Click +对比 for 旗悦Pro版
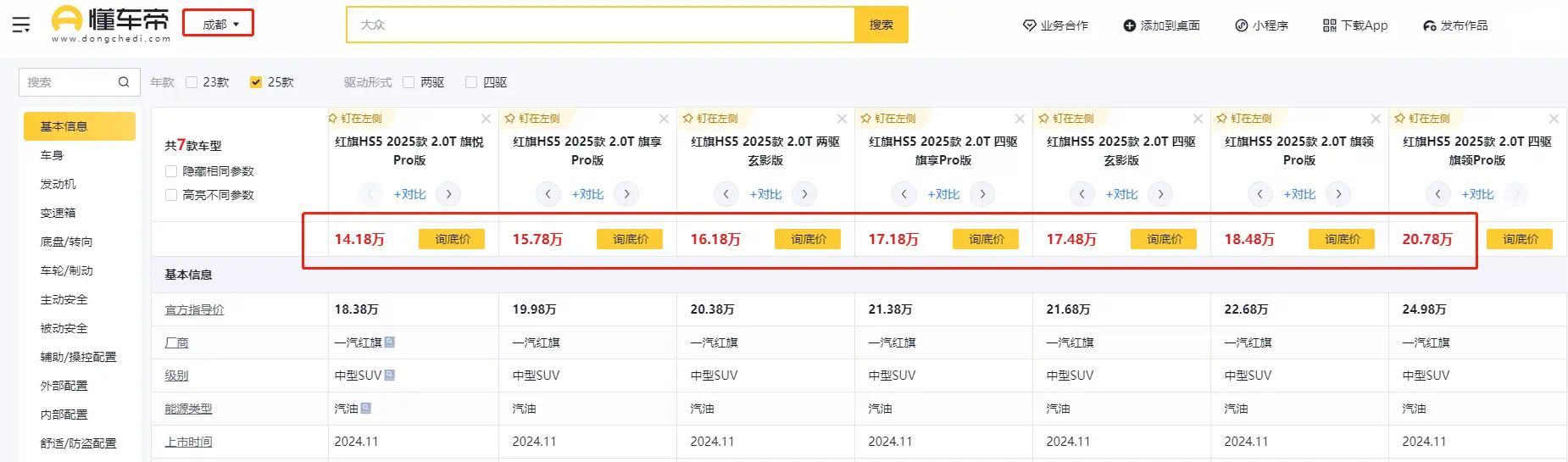This screenshot has height=462, width=1568. [x=409, y=194]
